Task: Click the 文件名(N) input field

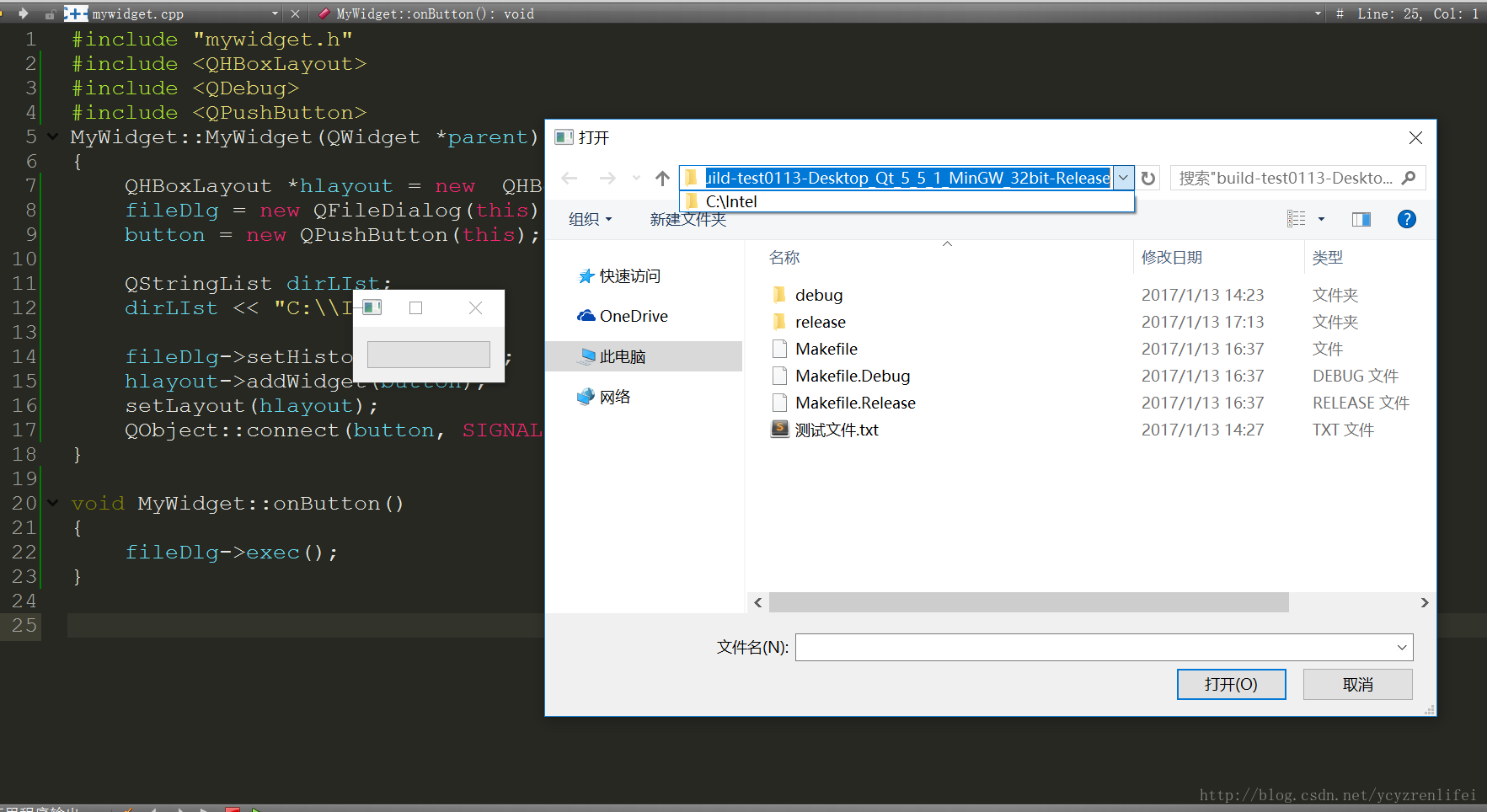Action: (1094, 647)
